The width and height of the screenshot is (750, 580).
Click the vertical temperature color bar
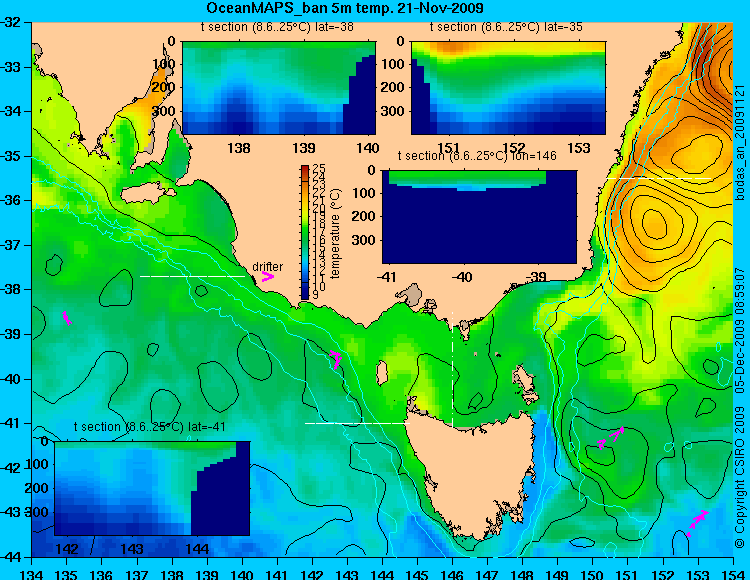click(305, 232)
